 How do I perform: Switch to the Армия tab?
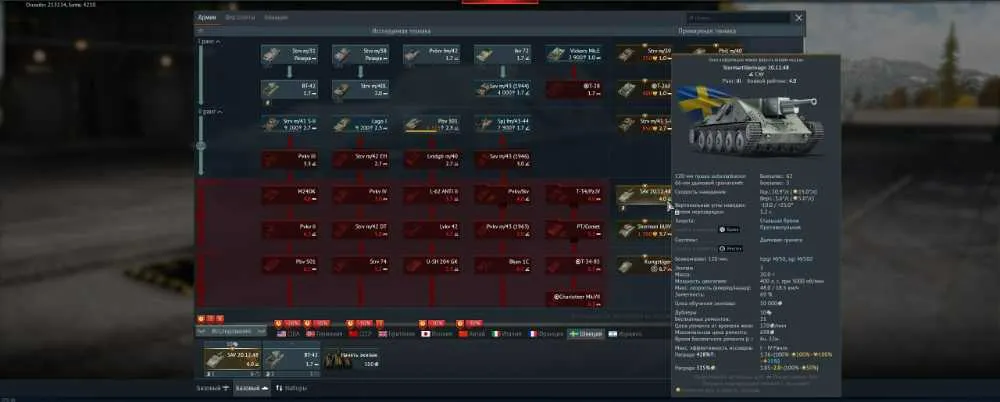[x=206, y=18]
